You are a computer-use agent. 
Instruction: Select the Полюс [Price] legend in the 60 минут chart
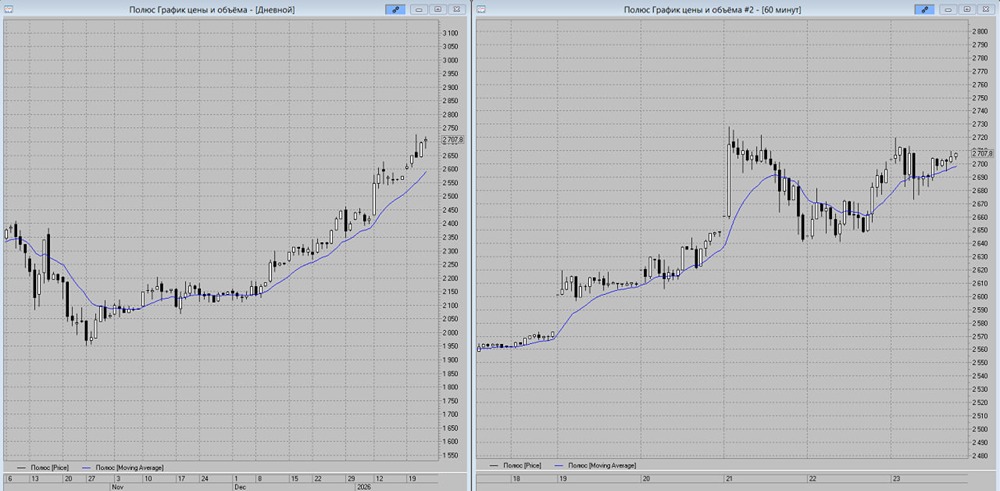[x=515, y=466]
